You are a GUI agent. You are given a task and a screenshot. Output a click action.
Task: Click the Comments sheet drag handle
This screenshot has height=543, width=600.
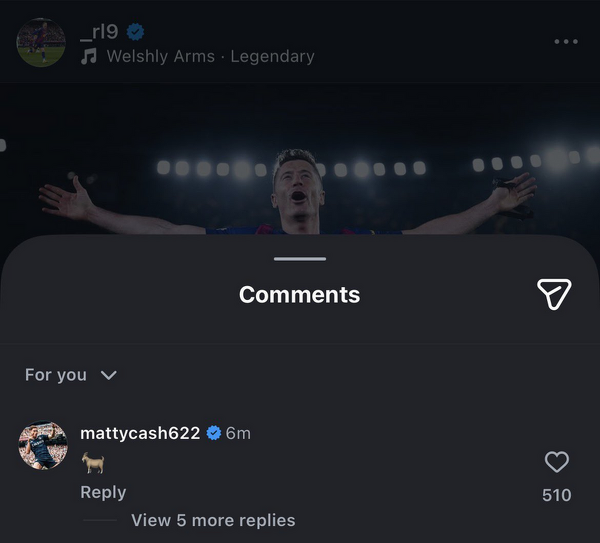[x=300, y=259]
